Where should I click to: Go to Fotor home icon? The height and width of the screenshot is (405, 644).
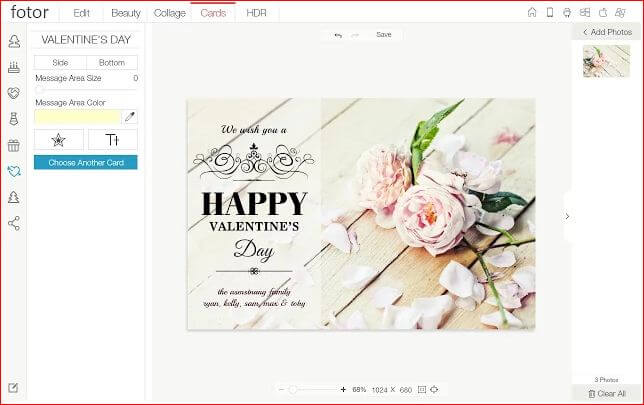(x=532, y=12)
